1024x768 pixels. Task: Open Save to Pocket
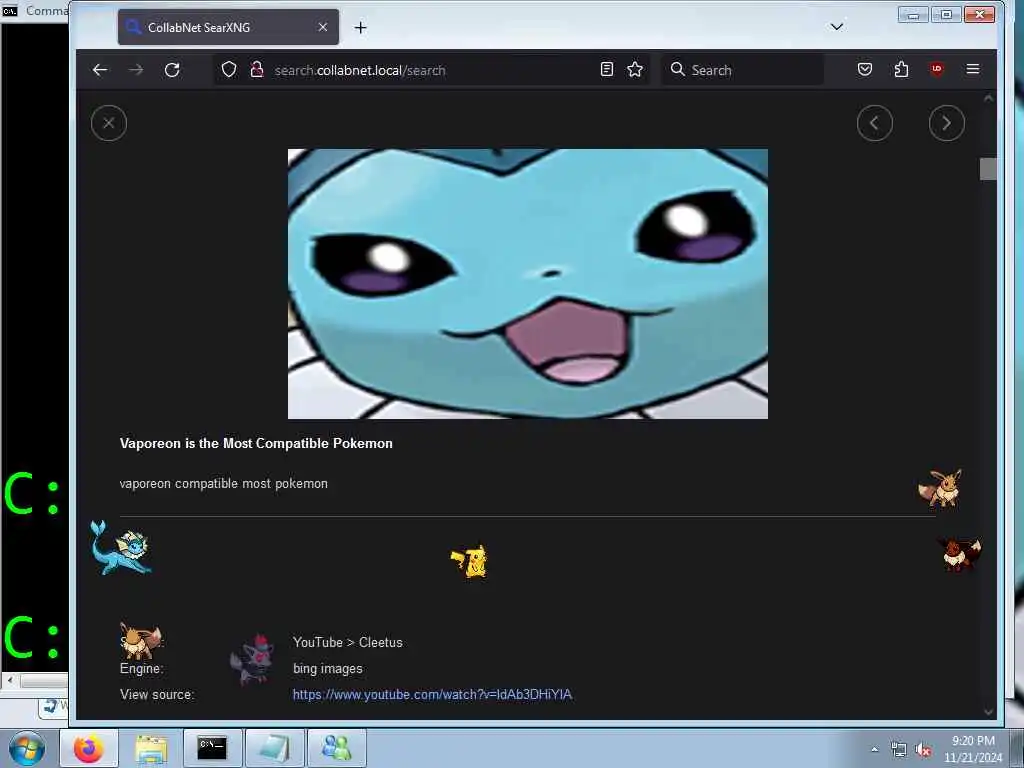click(x=865, y=69)
